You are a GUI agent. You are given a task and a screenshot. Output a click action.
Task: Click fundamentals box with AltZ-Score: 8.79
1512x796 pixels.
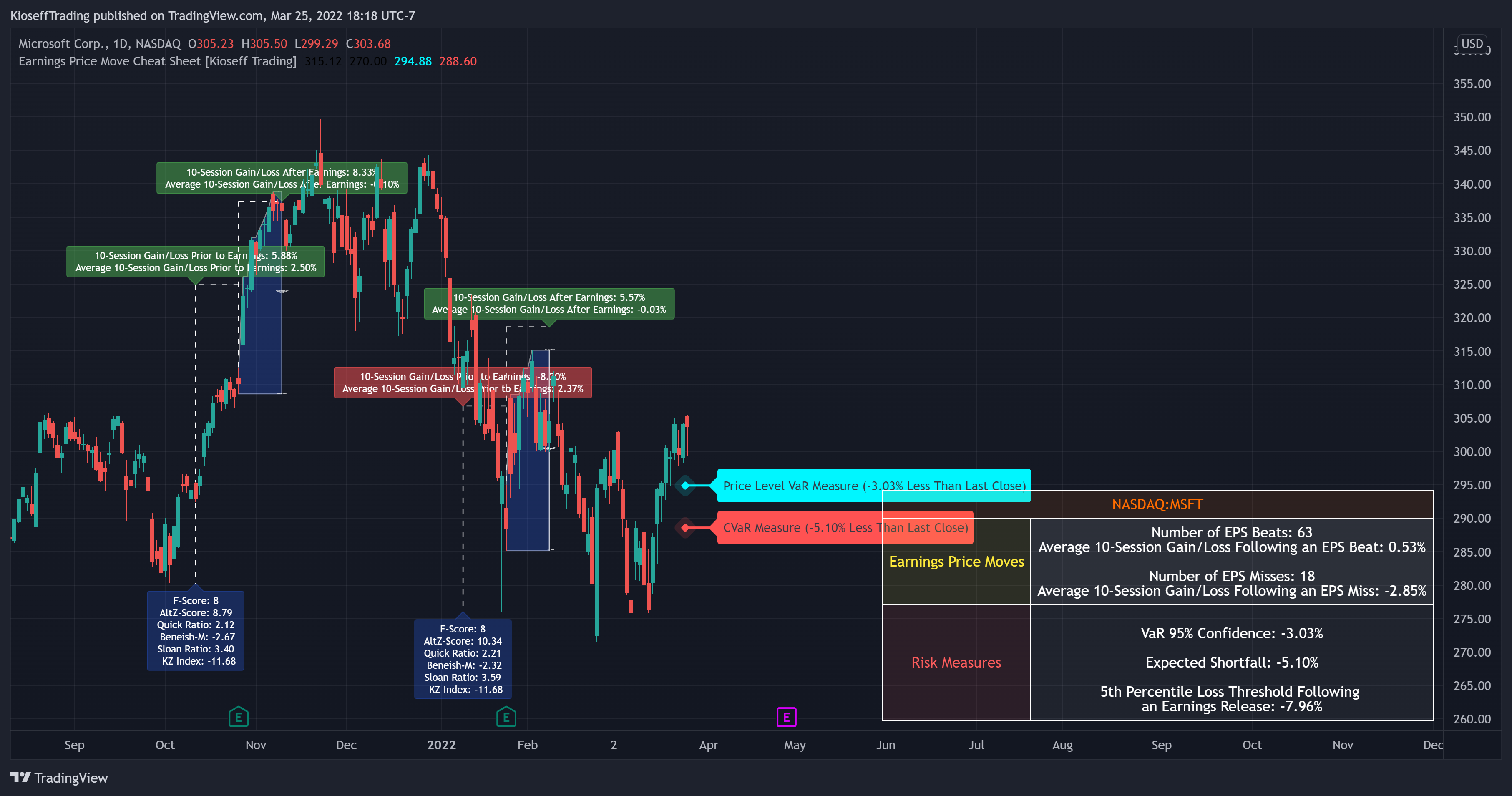(196, 630)
